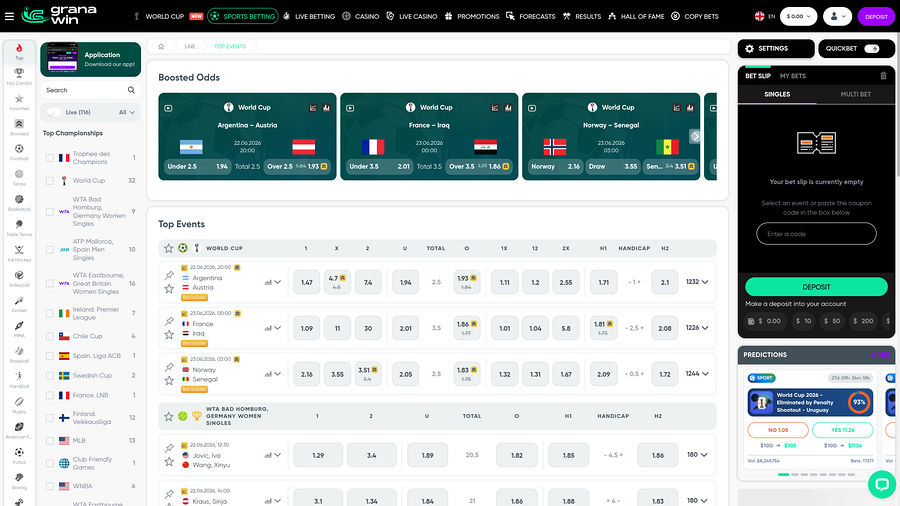
Task: Expand 1232 markets for Argentina vs Austria
Action: [x=697, y=282]
